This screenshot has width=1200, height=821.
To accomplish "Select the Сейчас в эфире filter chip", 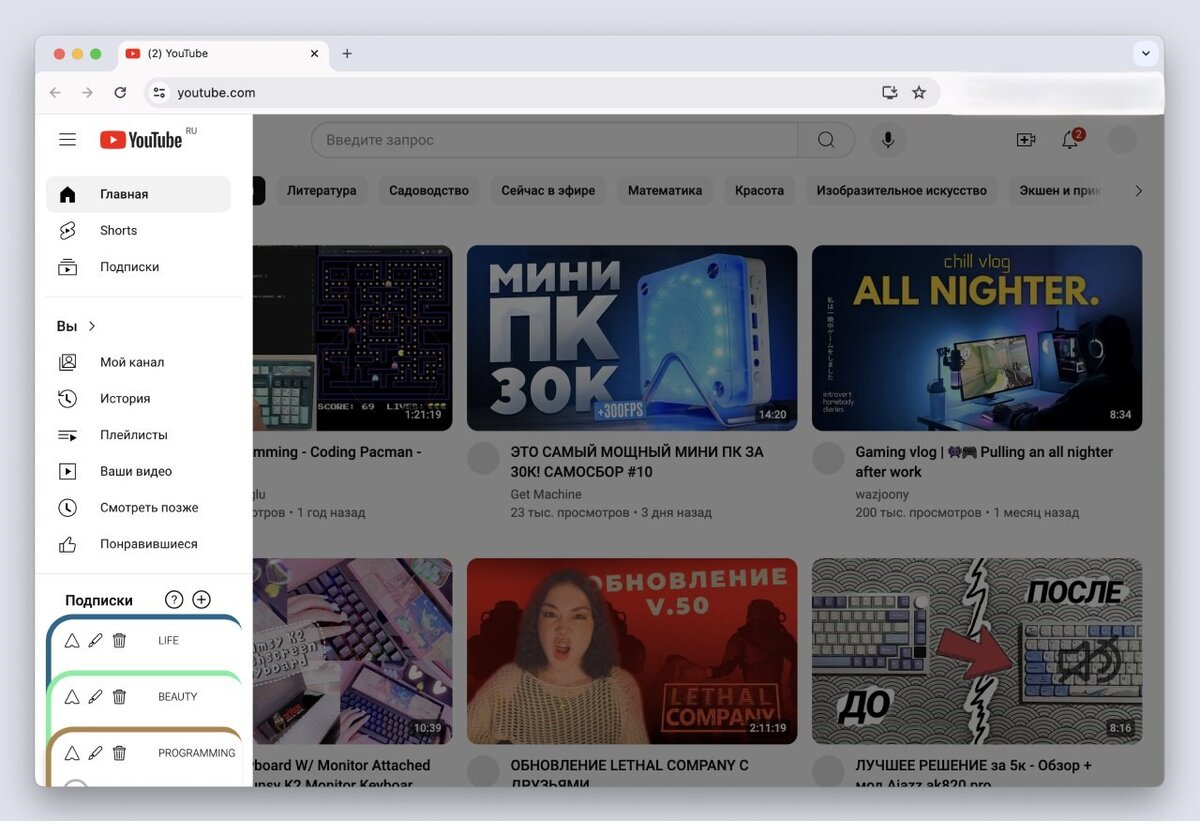I will point(548,190).
